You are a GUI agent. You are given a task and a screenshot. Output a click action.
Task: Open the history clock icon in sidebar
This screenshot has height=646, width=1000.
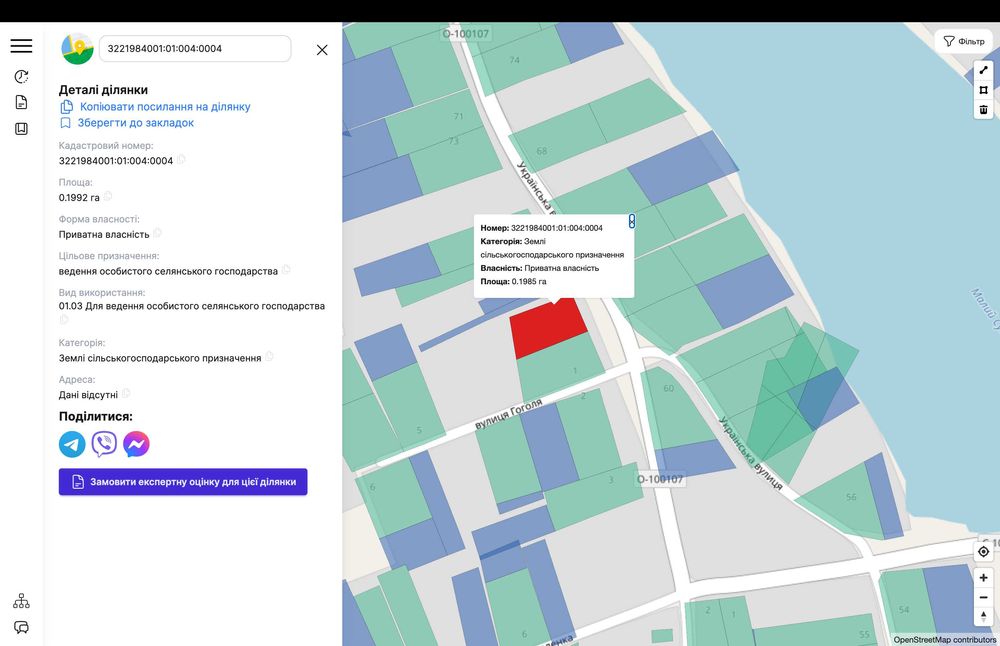pyautogui.click(x=21, y=77)
